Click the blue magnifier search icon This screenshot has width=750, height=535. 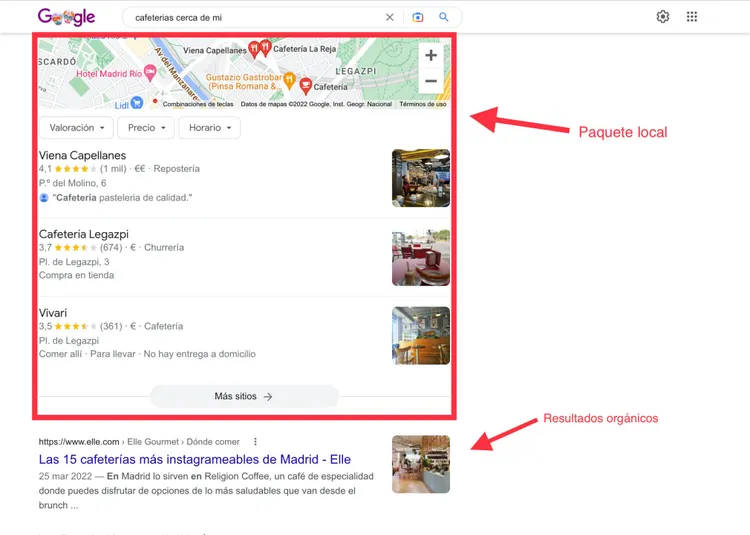tap(444, 17)
